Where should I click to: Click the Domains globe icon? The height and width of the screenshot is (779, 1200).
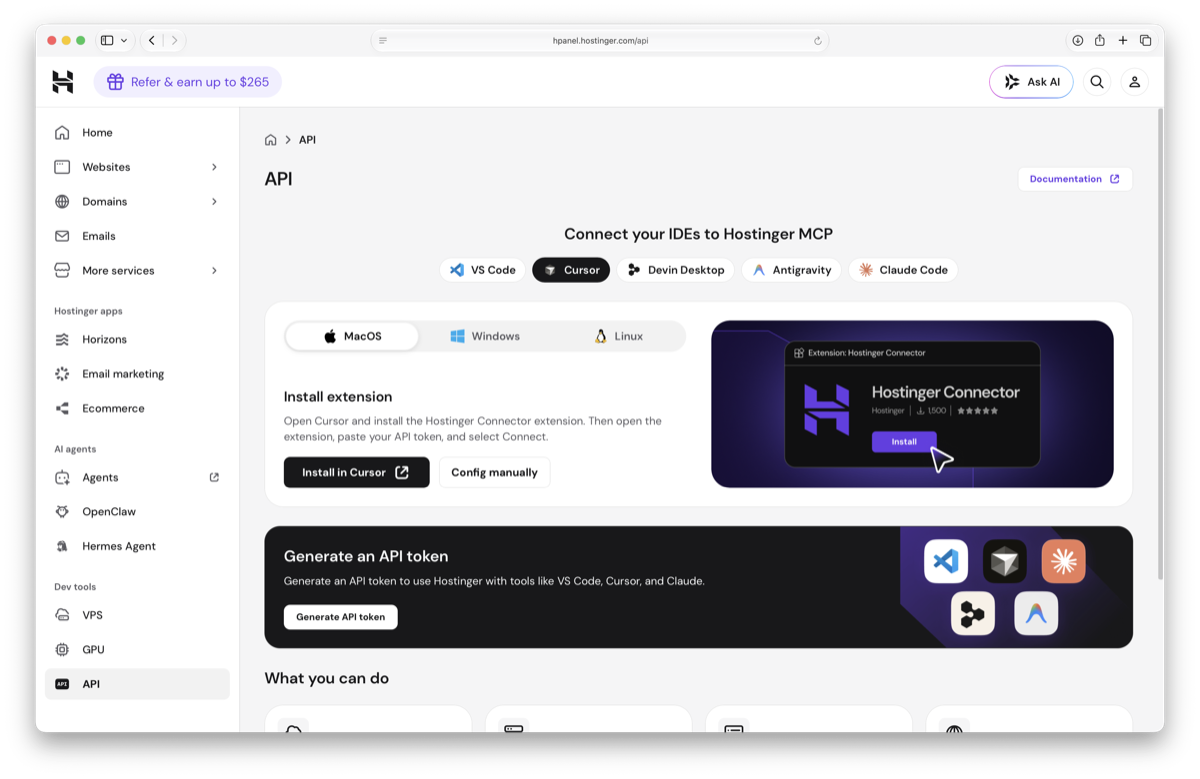[62, 201]
